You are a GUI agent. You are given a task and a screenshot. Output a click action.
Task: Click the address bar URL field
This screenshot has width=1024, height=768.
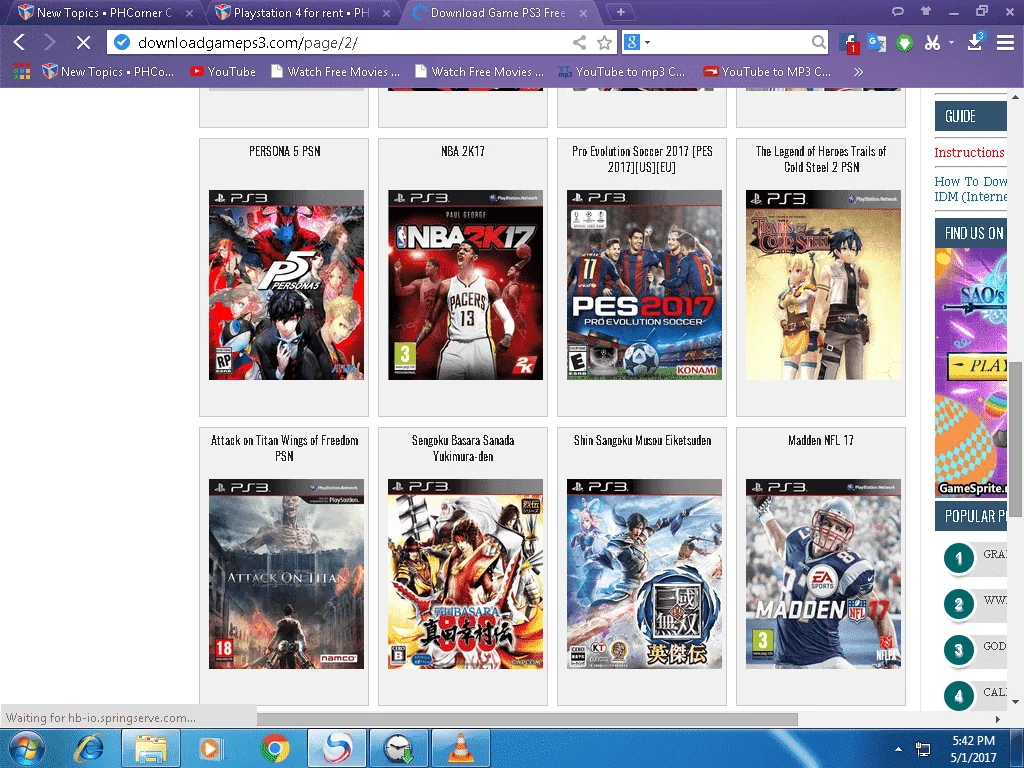tap(353, 43)
